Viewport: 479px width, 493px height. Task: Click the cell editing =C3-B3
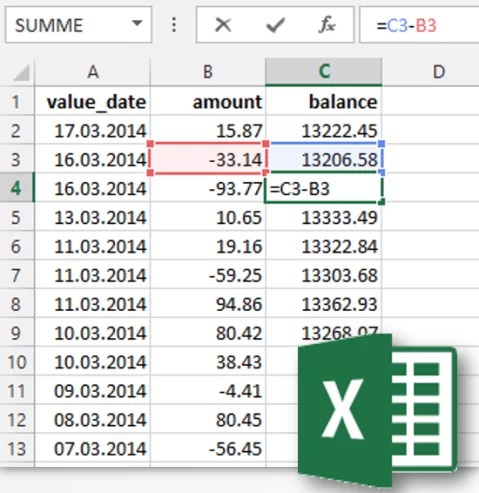click(324, 188)
